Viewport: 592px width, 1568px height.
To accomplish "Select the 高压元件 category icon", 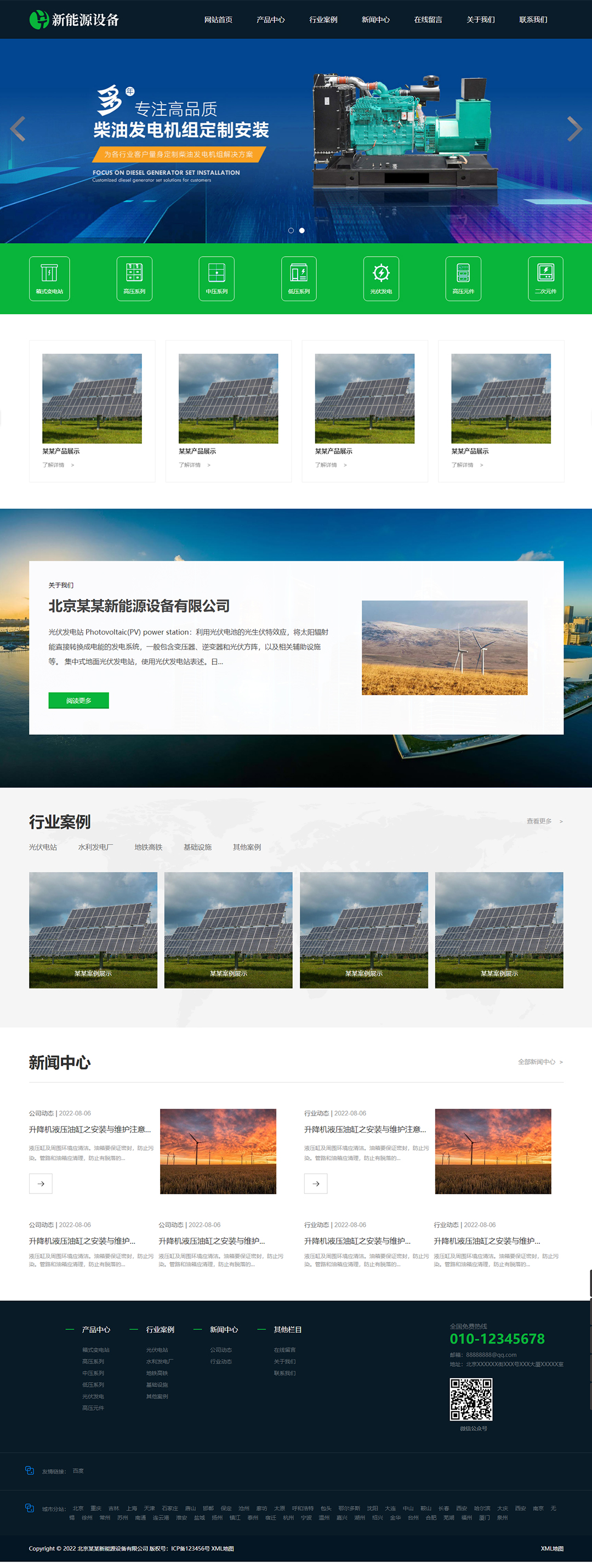I will click(463, 278).
